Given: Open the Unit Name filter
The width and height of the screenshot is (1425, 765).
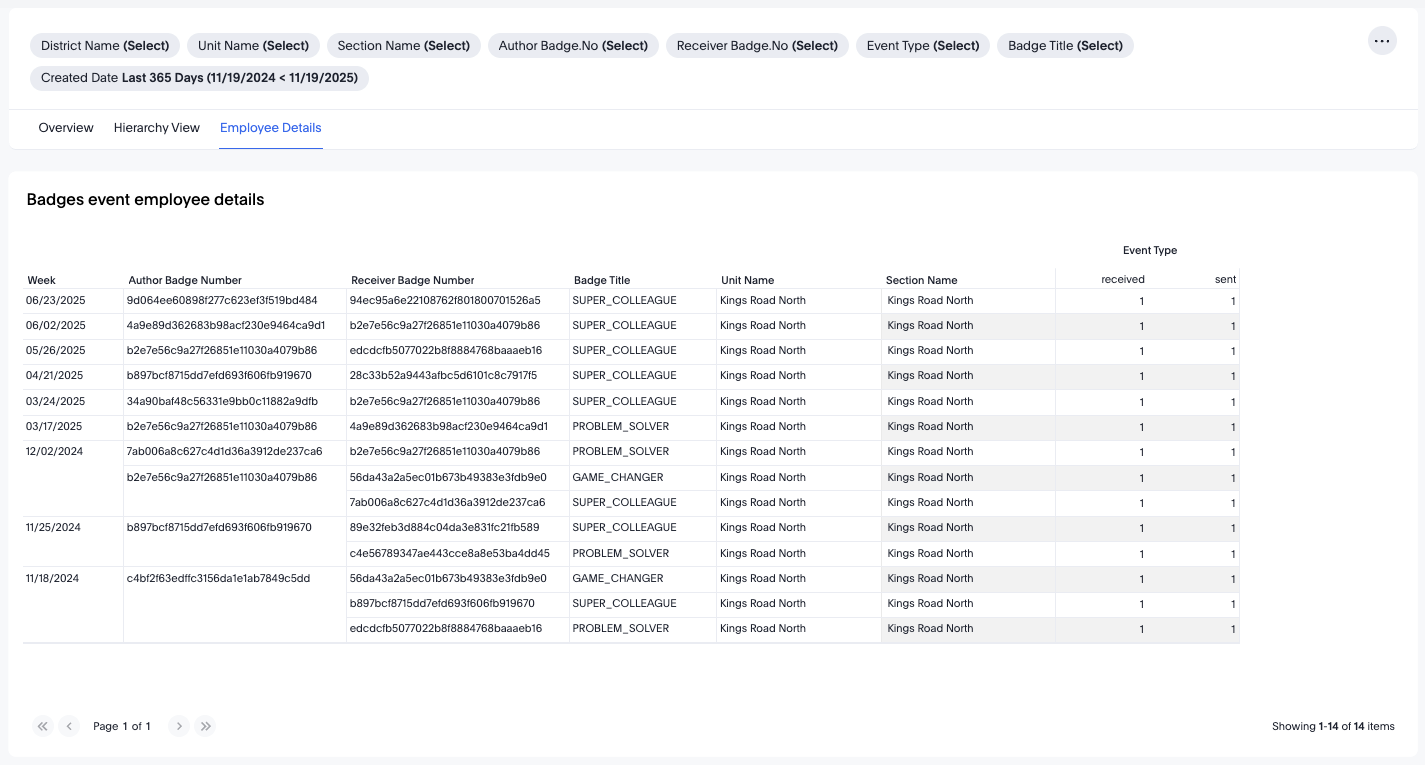Looking at the screenshot, I should (x=253, y=46).
